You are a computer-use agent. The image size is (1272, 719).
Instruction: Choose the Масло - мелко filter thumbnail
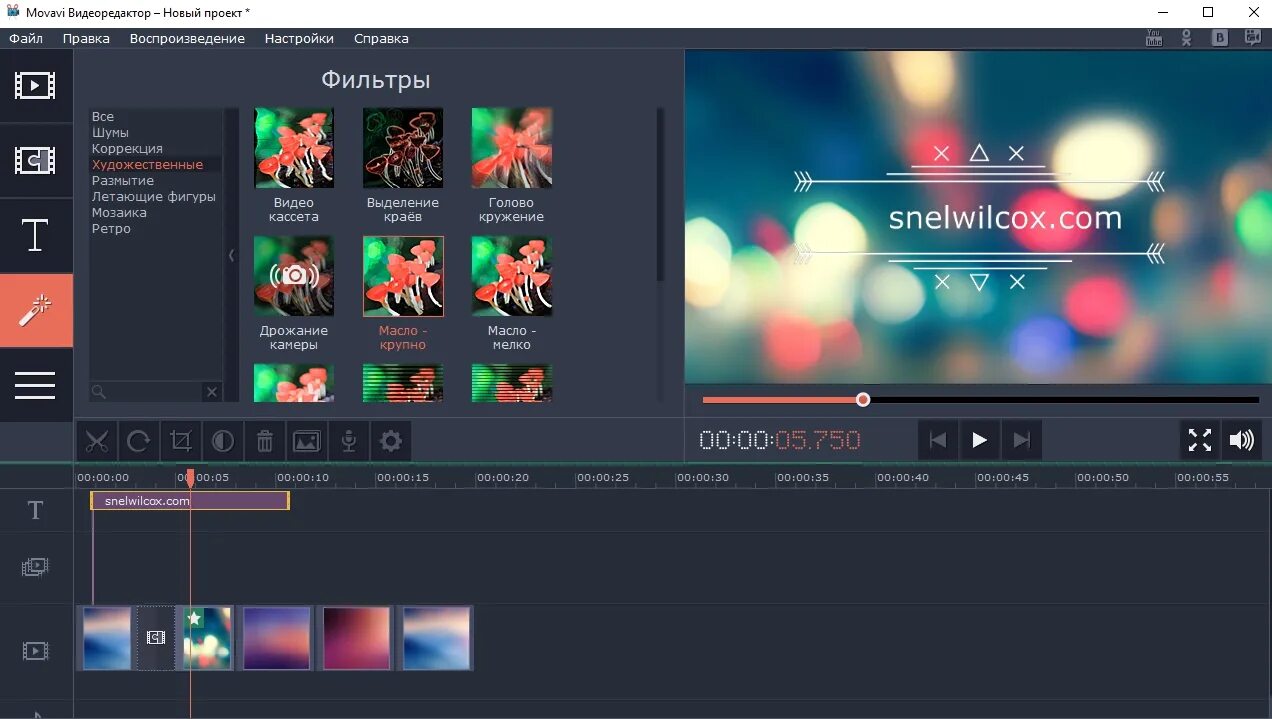tap(512, 276)
